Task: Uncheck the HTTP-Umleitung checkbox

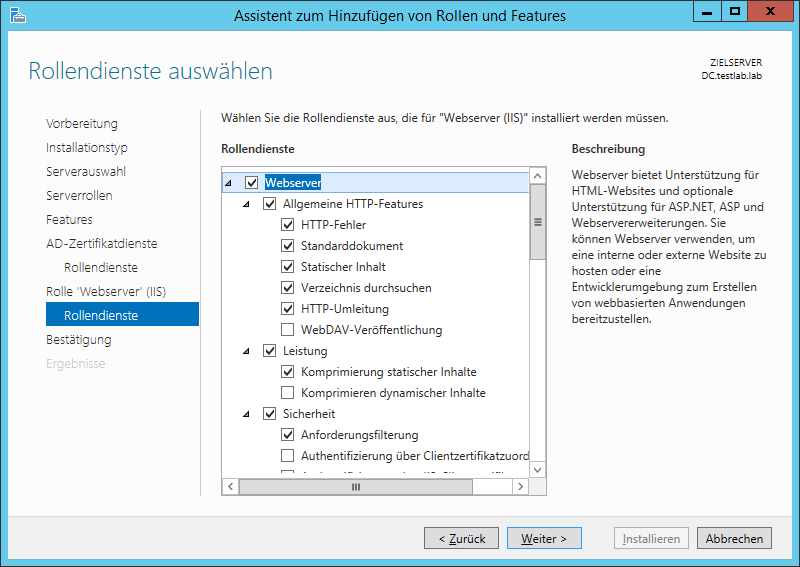Action: pos(288,309)
